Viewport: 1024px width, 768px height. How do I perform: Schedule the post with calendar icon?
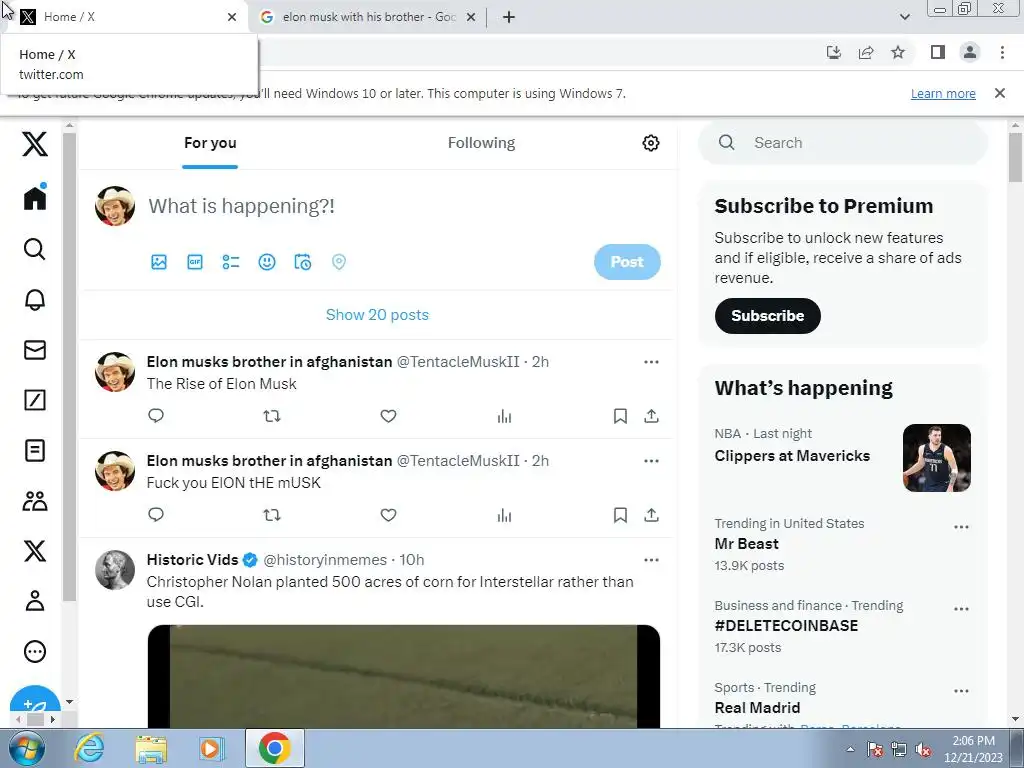[x=302, y=262]
